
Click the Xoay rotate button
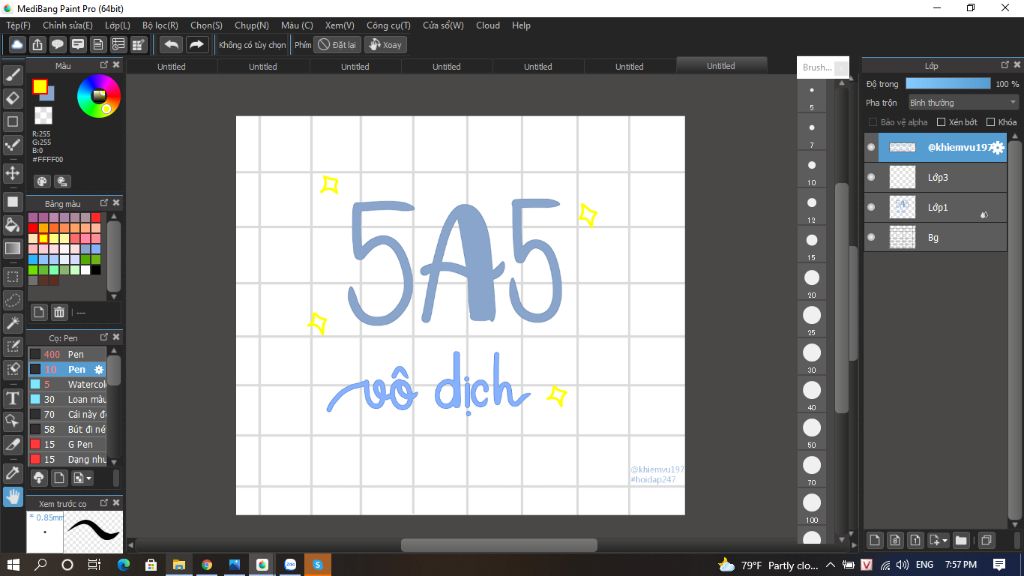click(385, 44)
